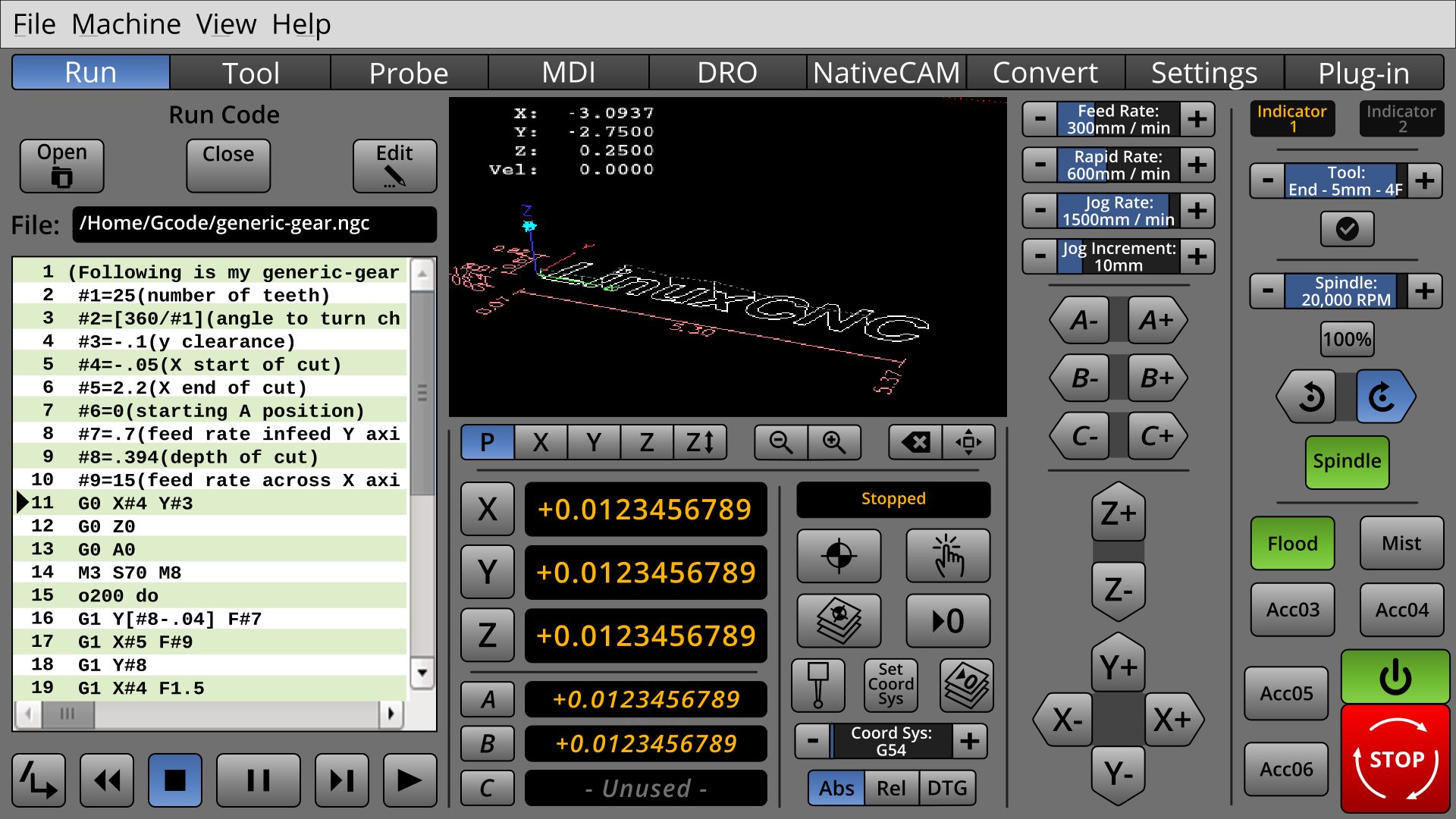This screenshot has width=1456, height=819.
Task: Select the Z rotate view button
Action: tap(700, 442)
